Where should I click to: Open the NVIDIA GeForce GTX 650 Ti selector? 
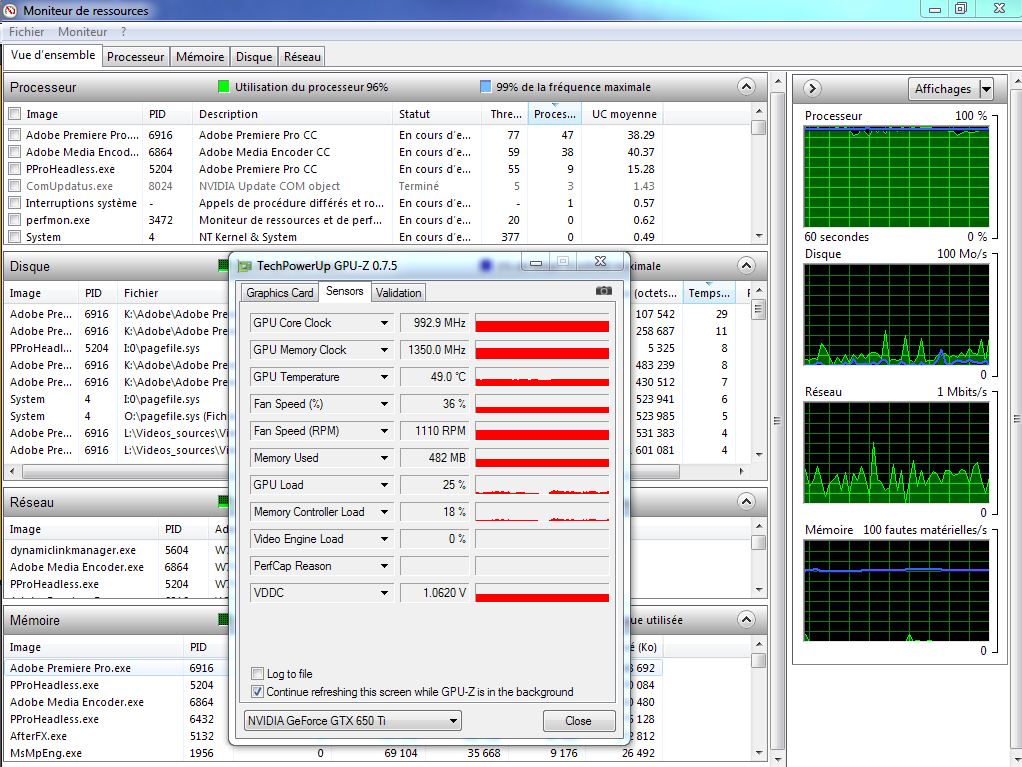(x=352, y=721)
